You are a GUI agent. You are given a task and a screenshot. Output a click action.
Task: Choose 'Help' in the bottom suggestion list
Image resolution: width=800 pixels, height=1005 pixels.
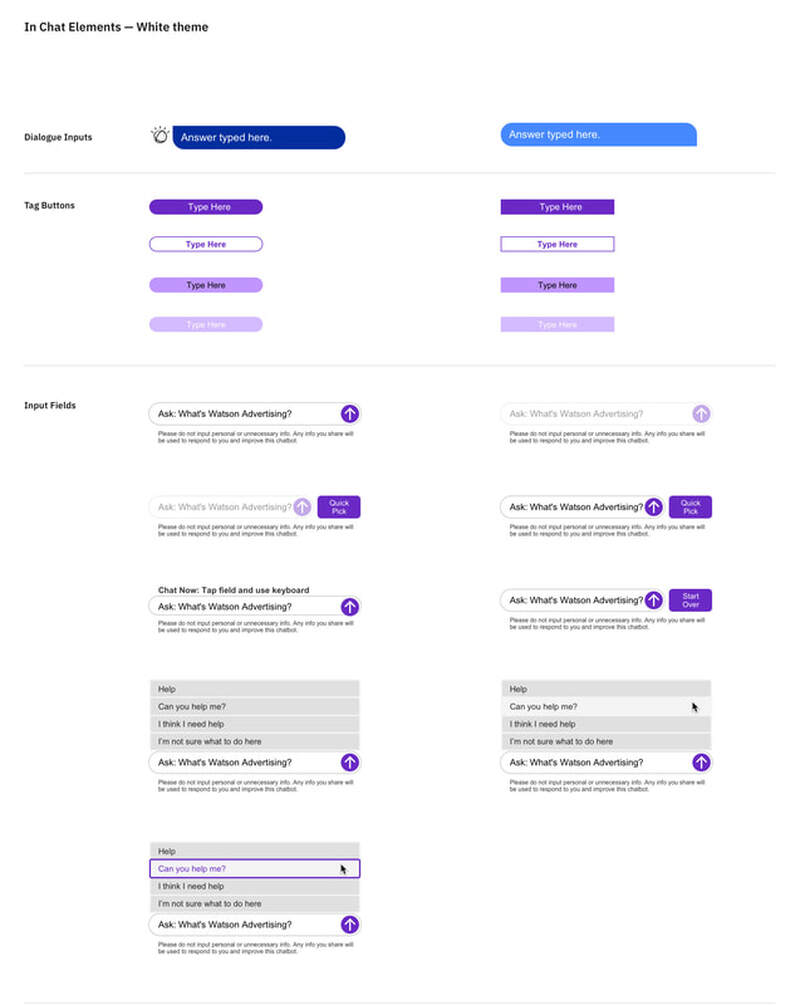254,851
